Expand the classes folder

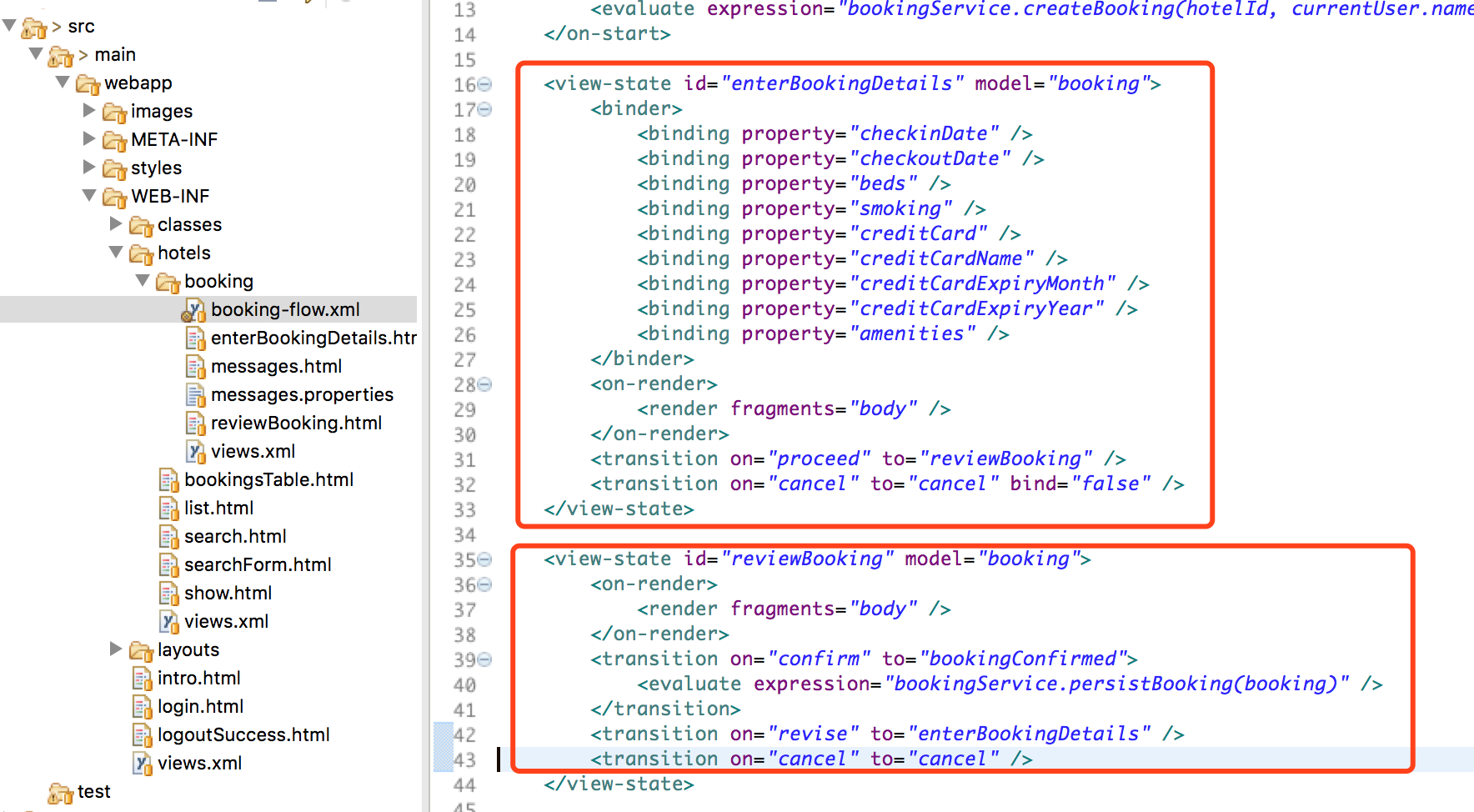click(114, 224)
